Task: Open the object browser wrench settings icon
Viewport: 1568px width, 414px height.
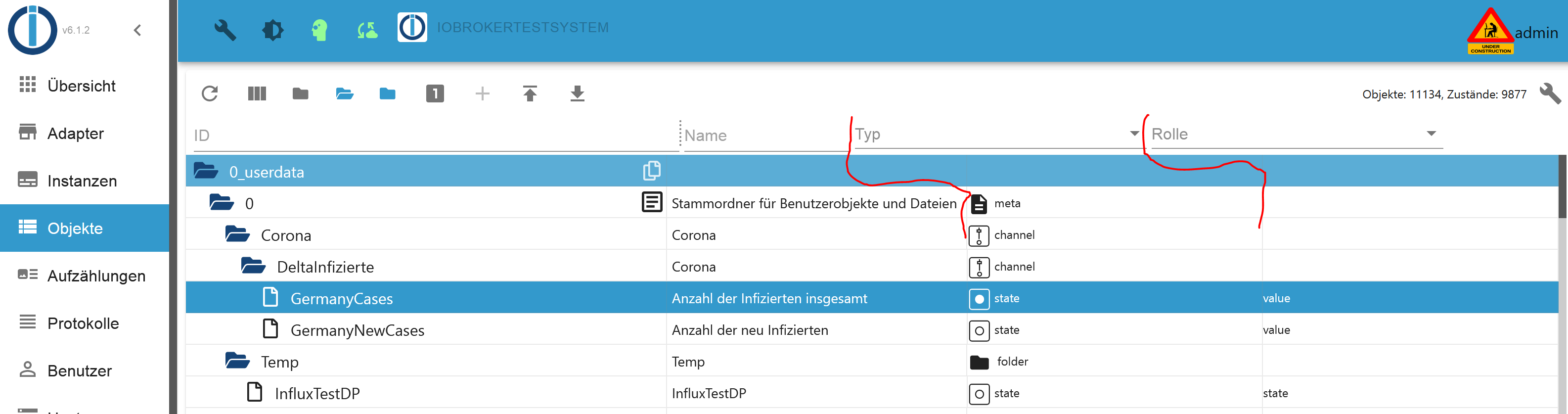Action: click(1549, 94)
